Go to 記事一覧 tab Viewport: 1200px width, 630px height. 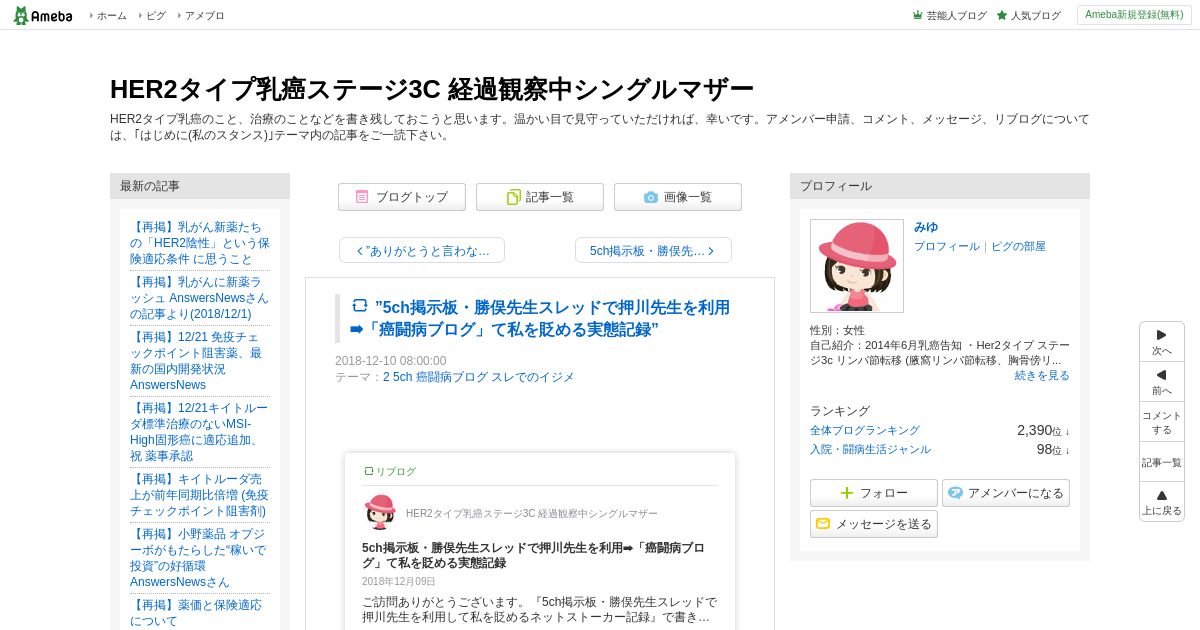[540, 197]
